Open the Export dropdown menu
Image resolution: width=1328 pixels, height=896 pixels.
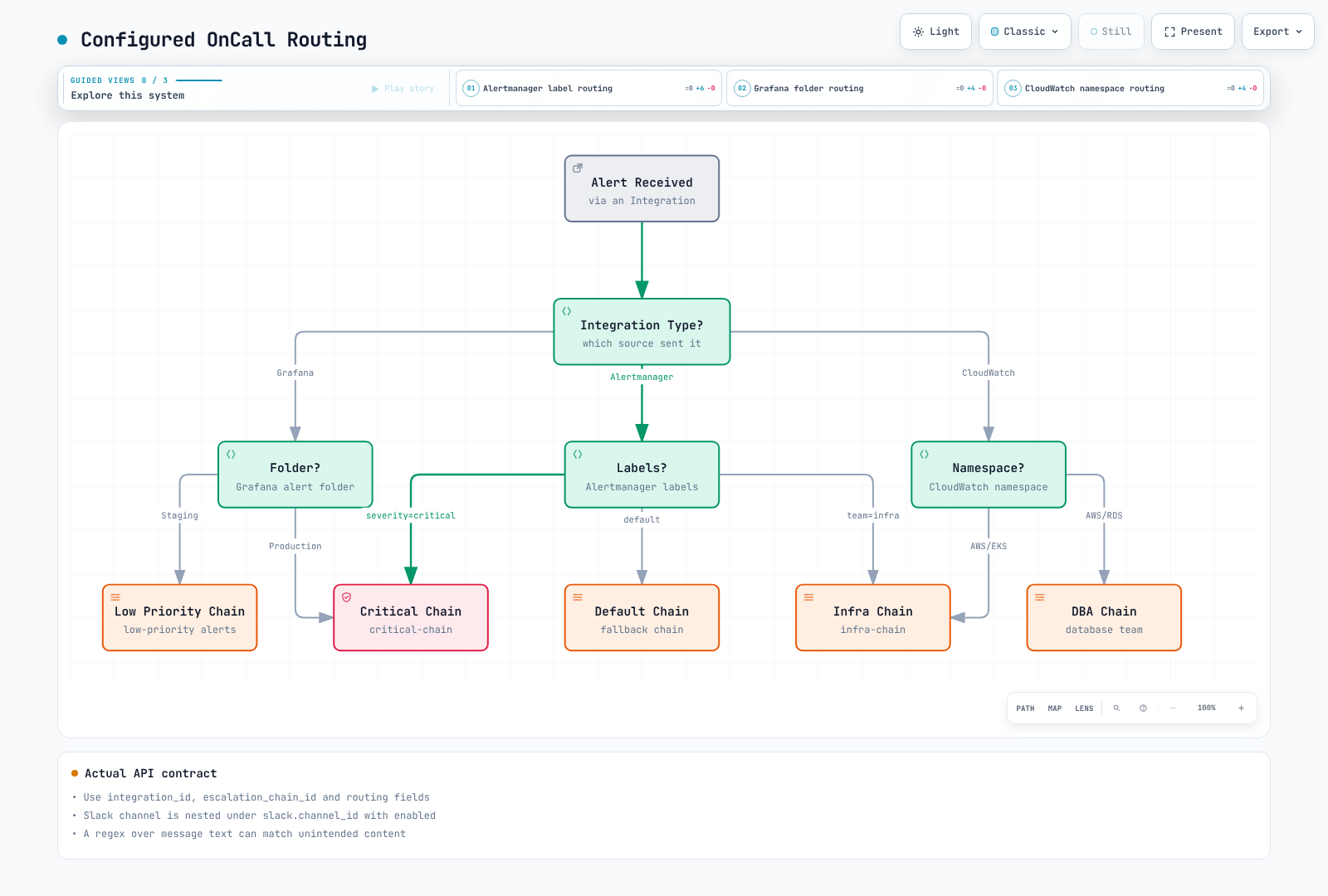coord(1278,32)
